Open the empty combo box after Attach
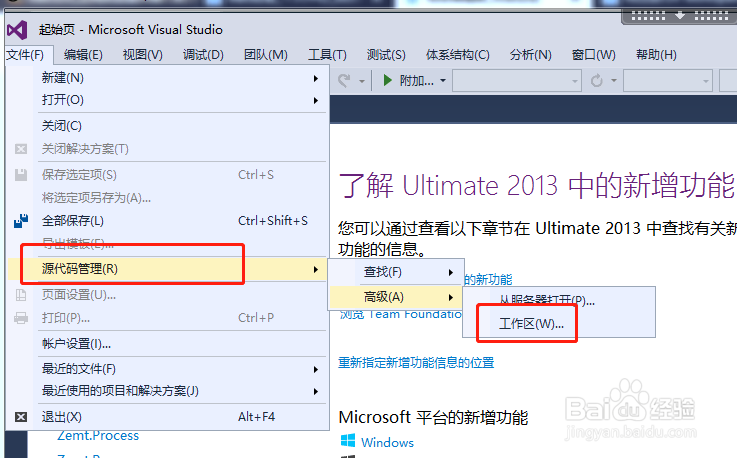 517,81
